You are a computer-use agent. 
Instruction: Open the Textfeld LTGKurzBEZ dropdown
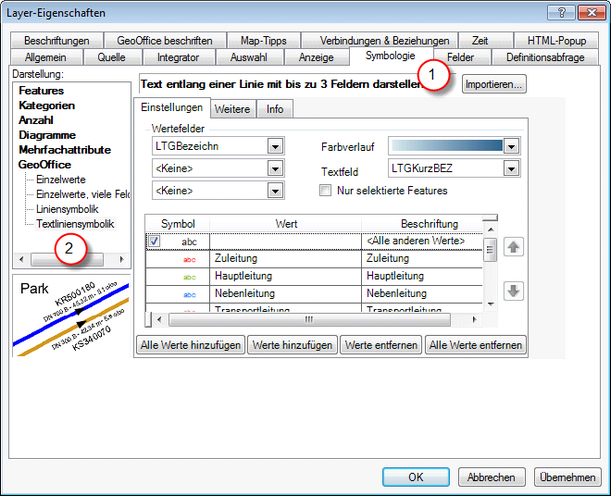pyautogui.click(x=512, y=169)
